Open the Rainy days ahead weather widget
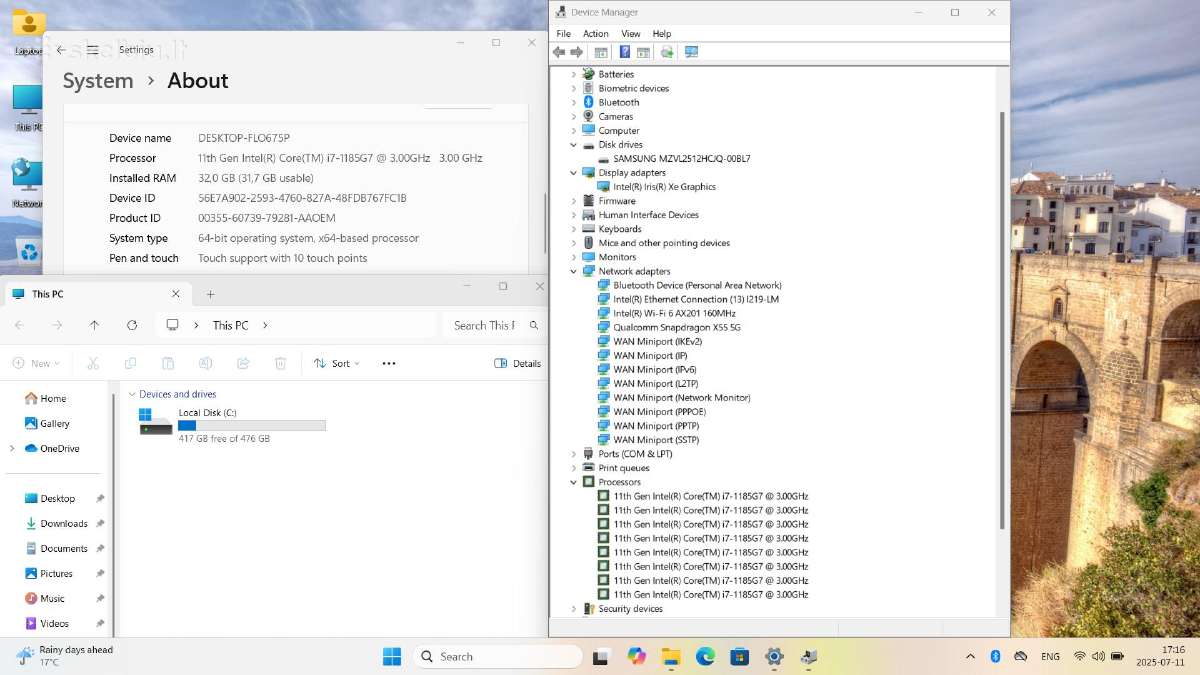Image resolution: width=1200 pixels, height=675 pixels. click(x=65, y=656)
